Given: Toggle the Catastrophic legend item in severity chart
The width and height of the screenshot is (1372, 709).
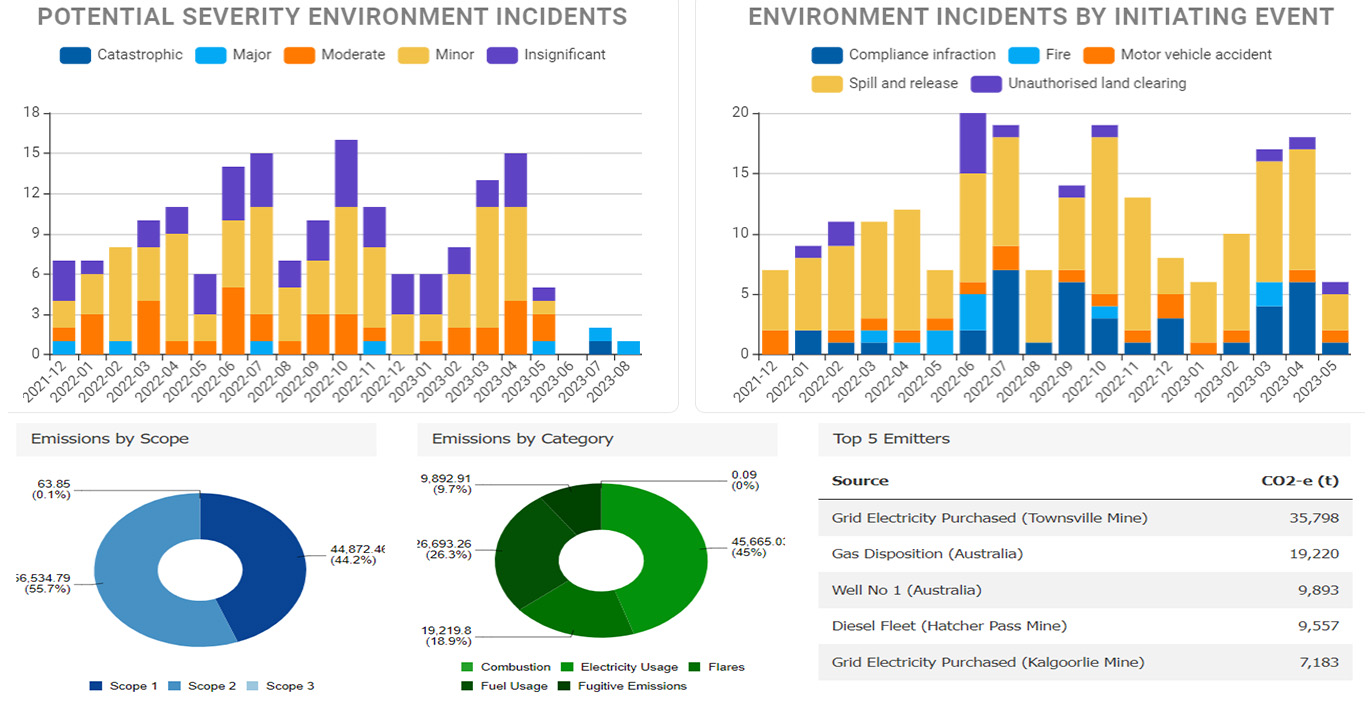Looking at the screenshot, I should coord(121,55).
